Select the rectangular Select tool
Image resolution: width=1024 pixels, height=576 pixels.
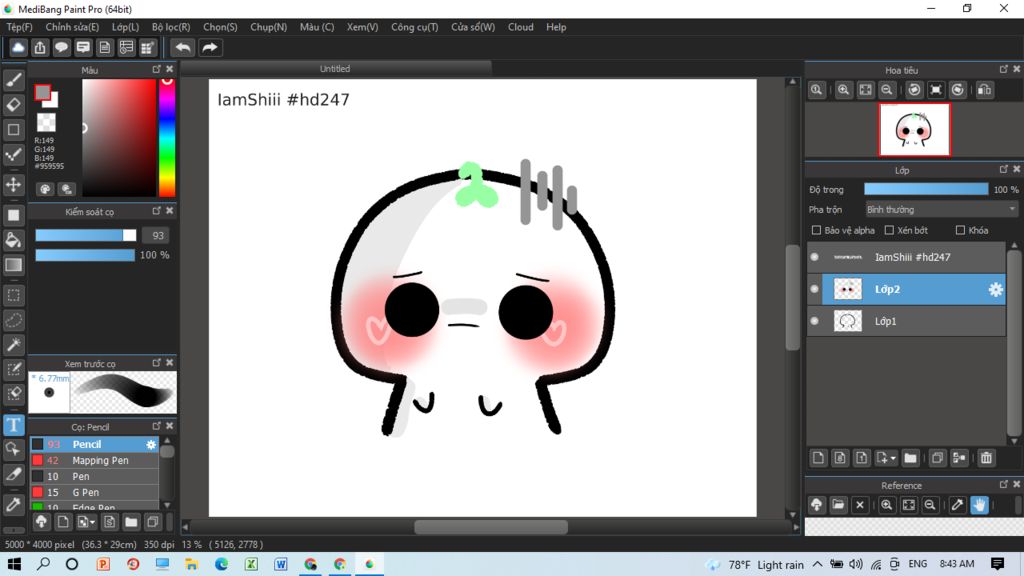14,295
